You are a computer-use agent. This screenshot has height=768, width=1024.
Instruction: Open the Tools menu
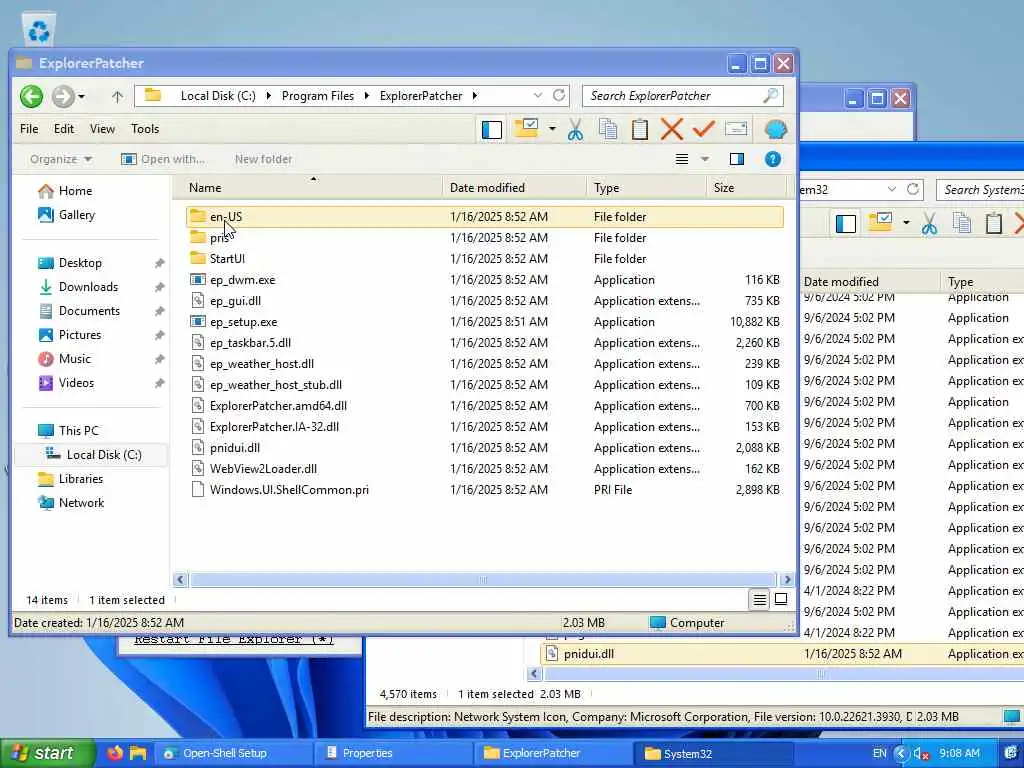[145, 129]
